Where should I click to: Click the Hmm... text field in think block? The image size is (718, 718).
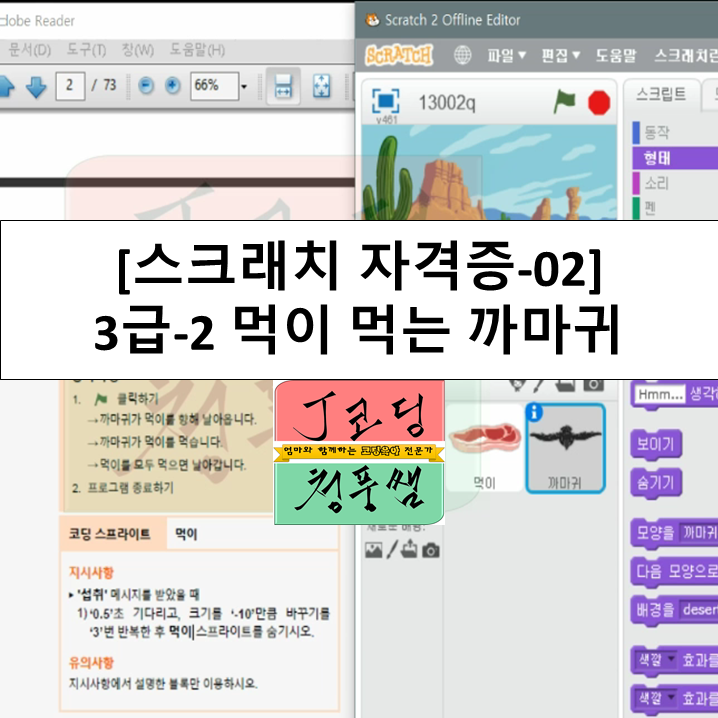[x=660, y=394]
